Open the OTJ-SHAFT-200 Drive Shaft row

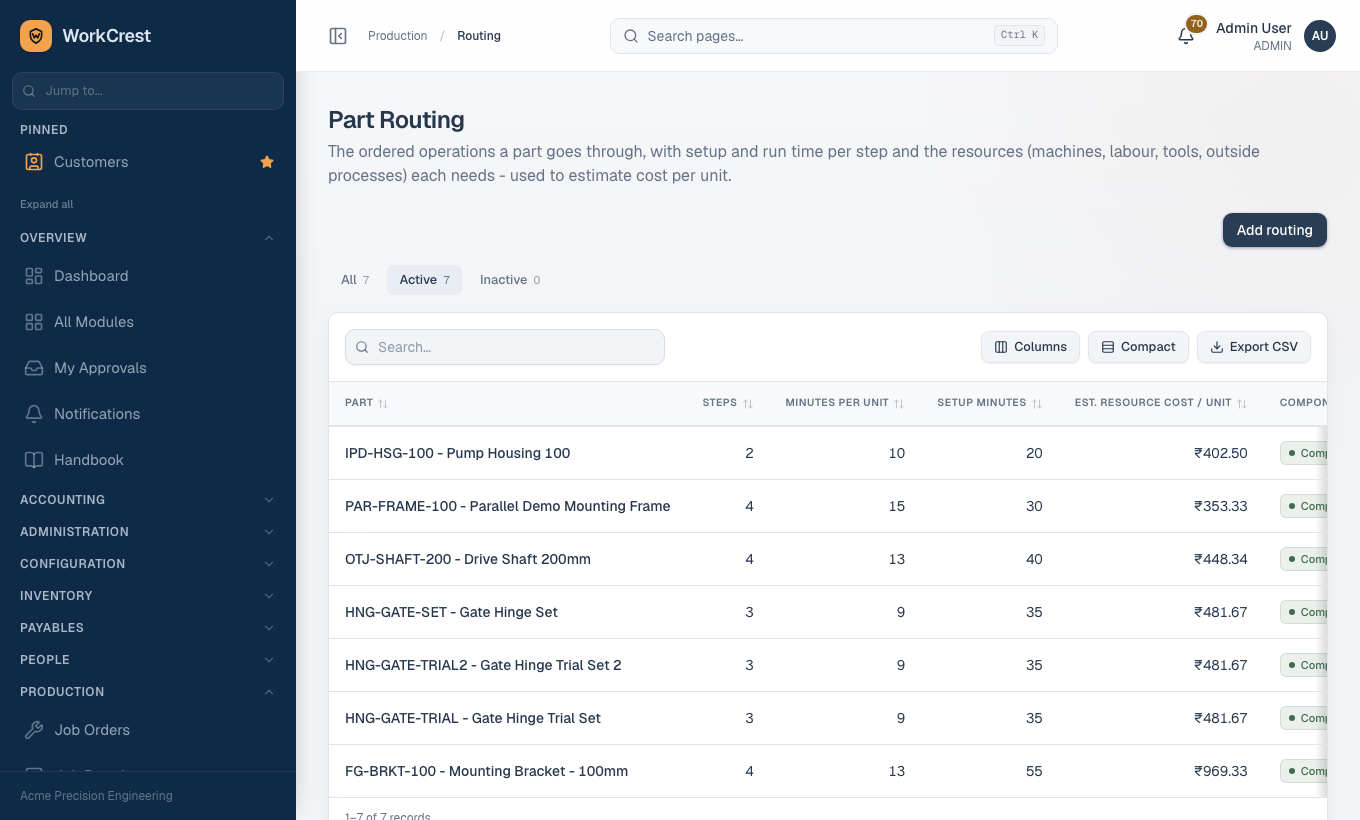(828, 559)
